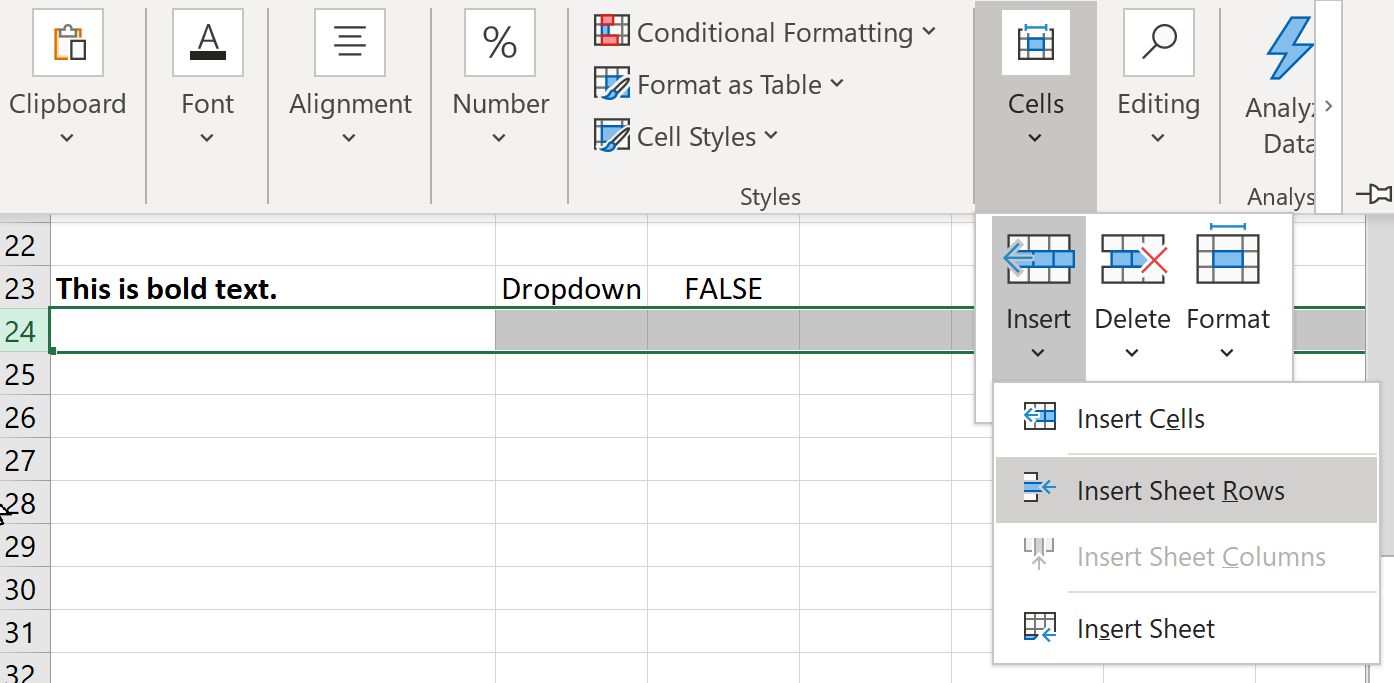Select the Font group icon
The image size is (1394, 683).
pyautogui.click(x=207, y=42)
